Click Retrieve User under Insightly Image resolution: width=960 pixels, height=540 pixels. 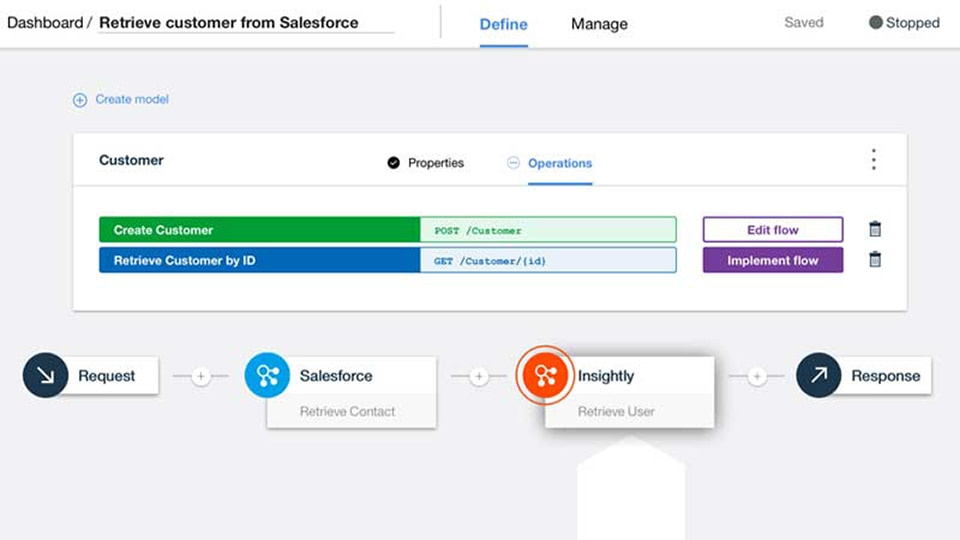[616, 411]
